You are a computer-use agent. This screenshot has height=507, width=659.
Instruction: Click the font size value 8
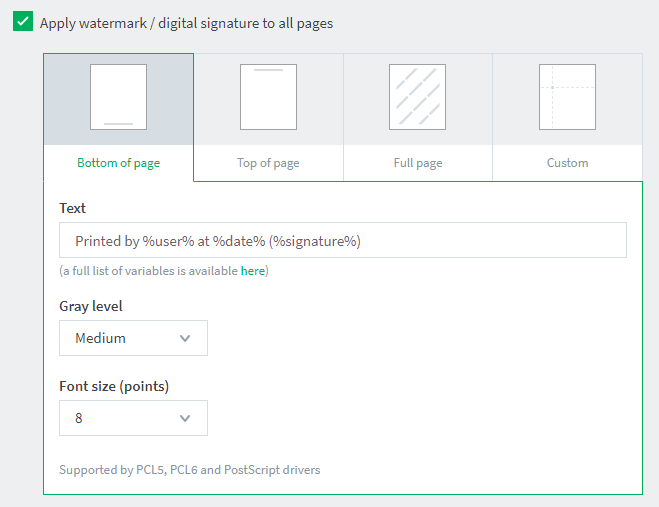pos(79,418)
